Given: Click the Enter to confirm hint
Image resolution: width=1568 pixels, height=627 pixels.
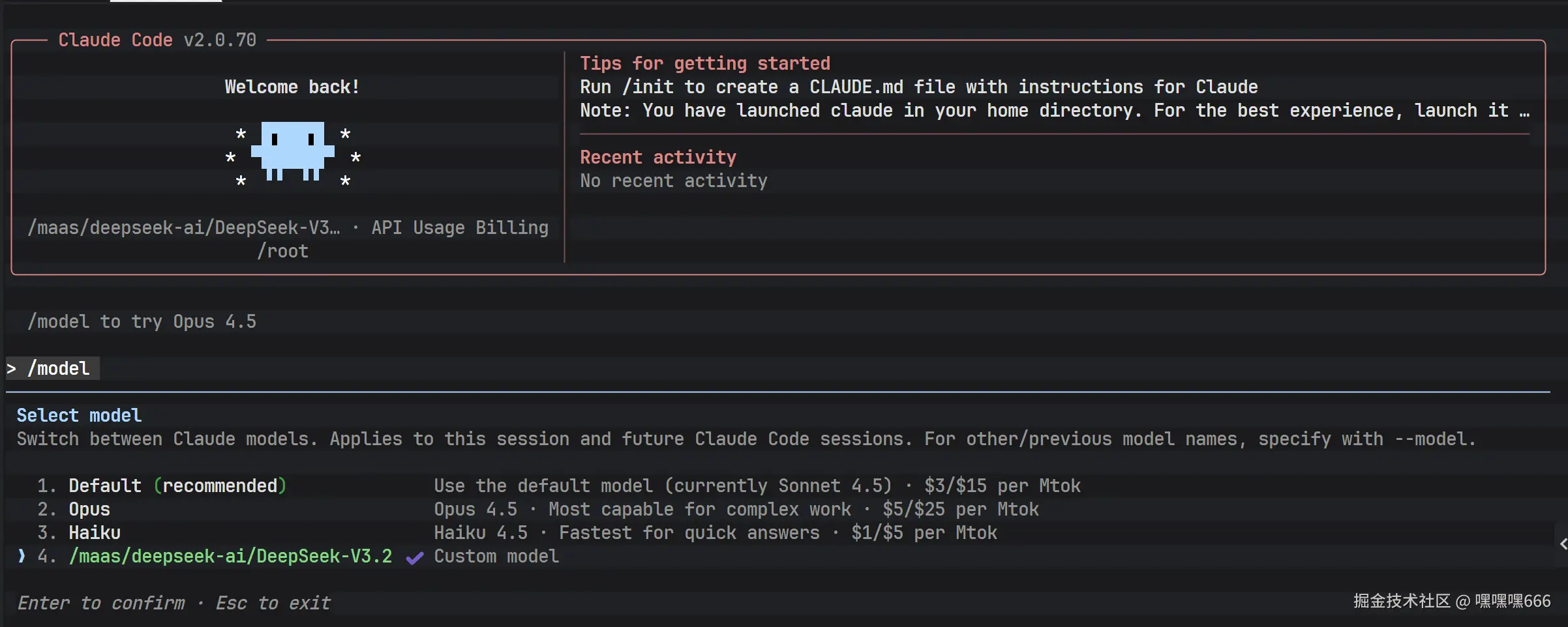Looking at the screenshot, I should 101,603.
